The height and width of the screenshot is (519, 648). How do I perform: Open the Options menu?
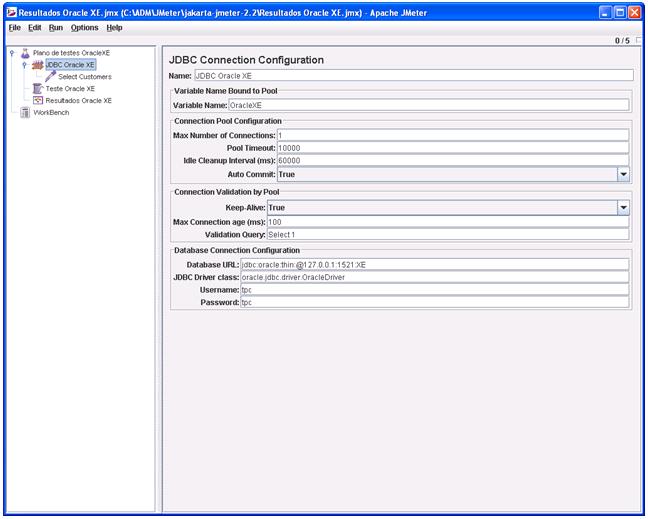click(x=85, y=27)
